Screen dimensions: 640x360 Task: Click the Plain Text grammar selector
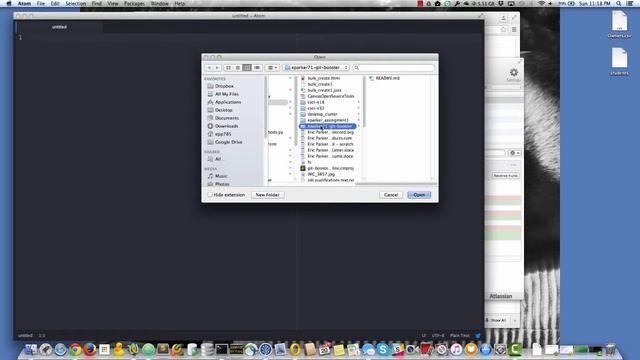460,336
